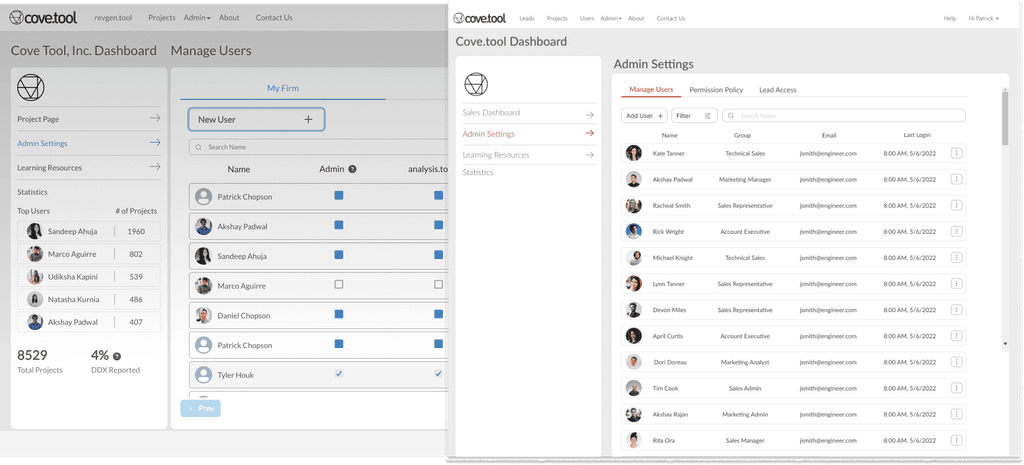Click scrollbar thumb in right window list

1004,116
